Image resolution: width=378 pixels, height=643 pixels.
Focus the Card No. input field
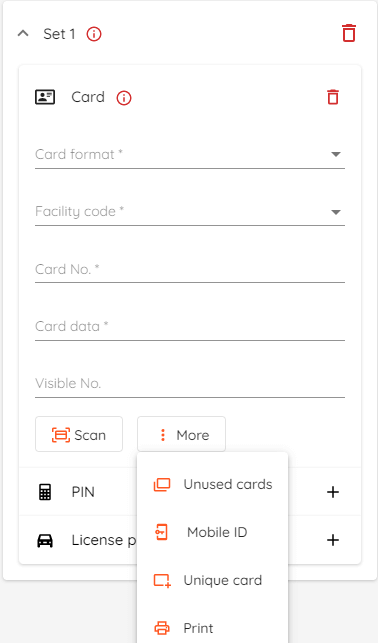click(x=190, y=269)
